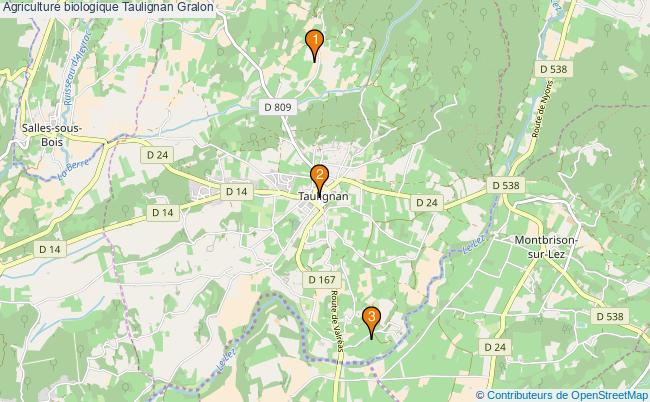Click the D 809 road shield
The image size is (650, 402).
tap(278, 107)
